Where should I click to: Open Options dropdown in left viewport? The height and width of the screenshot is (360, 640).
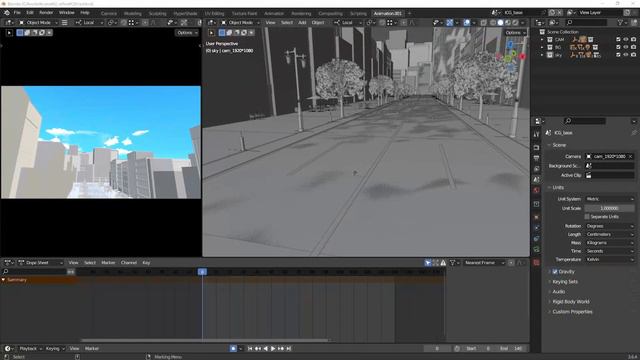(x=187, y=33)
